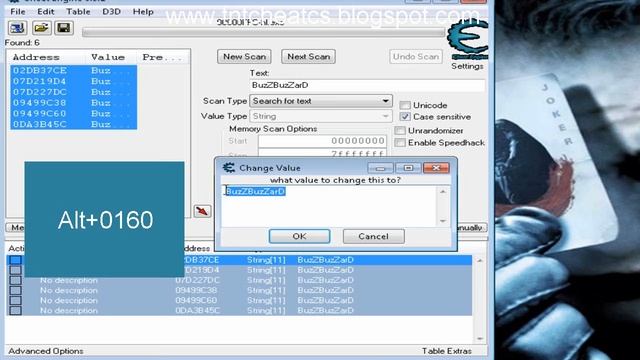Enable the Unrandomizer checkbox
The width and height of the screenshot is (640, 360).
pos(400,131)
